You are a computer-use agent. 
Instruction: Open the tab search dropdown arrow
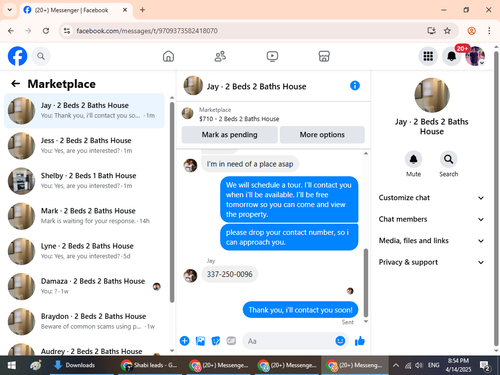(x=10, y=10)
